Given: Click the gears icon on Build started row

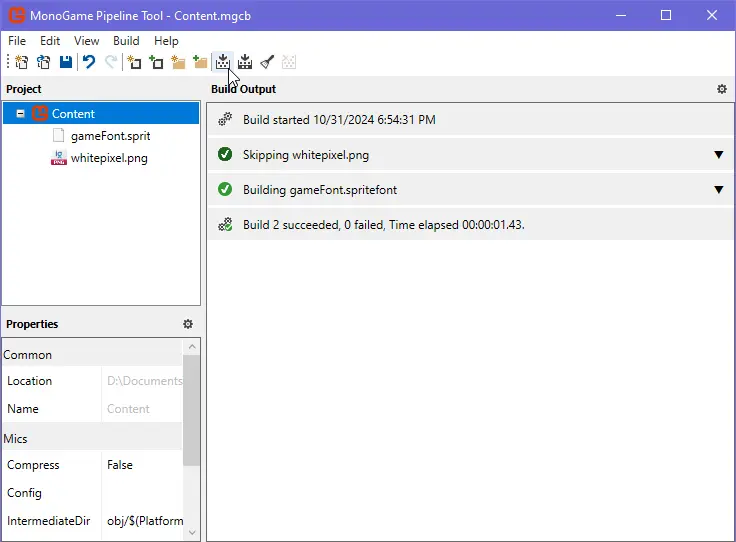Looking at the screenshot, I should [225, 119].
